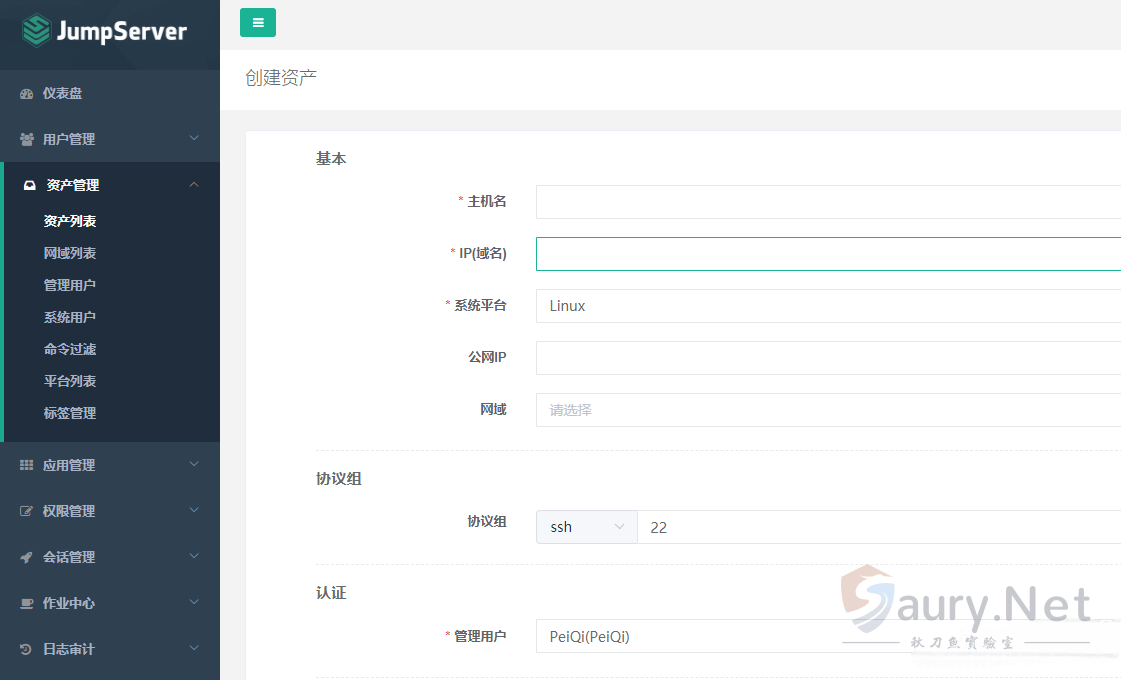Open the 管理用户 PeiQi dropdown
This screenshot has width=1121, height=680.
point(800,636)
